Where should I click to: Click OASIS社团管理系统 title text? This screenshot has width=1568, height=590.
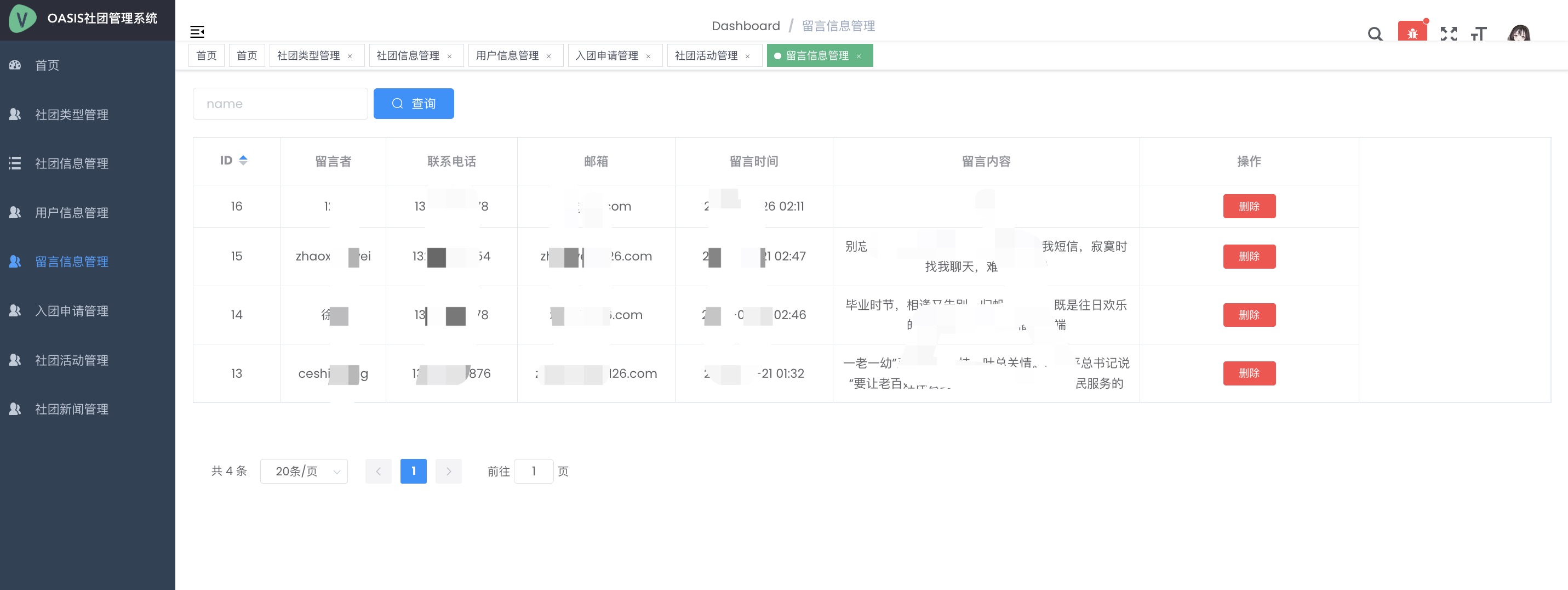click(102, 18)
